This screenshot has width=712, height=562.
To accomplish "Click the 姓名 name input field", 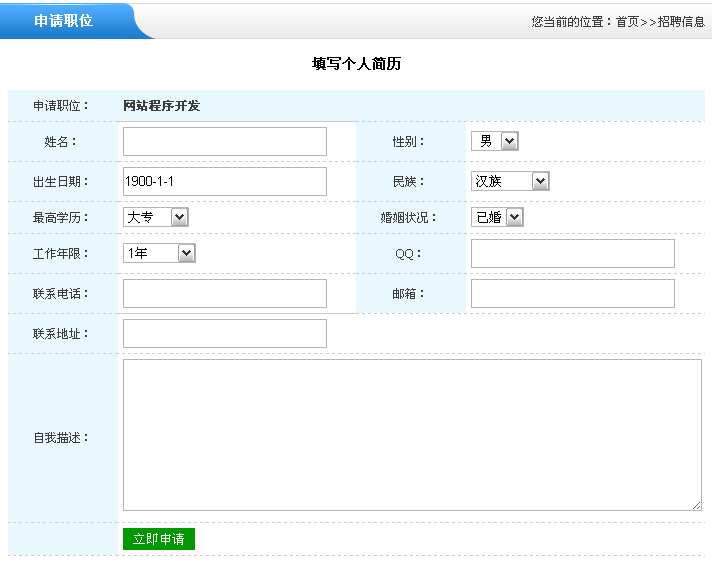I will point(224,142).
